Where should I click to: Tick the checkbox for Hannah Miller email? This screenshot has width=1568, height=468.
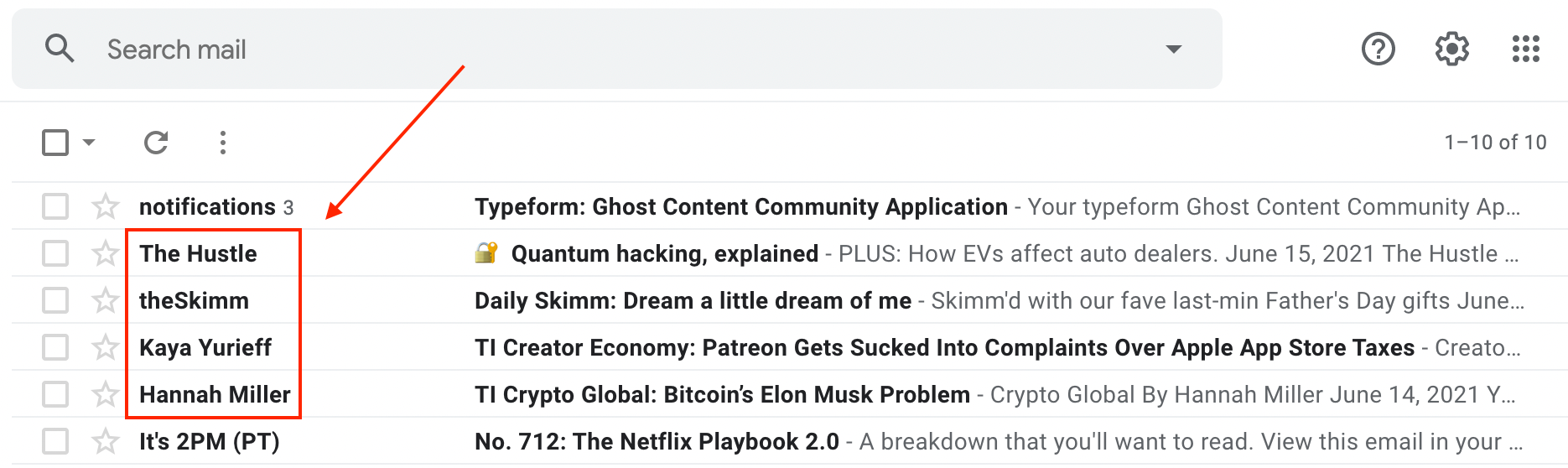click(x=55, y=394)
